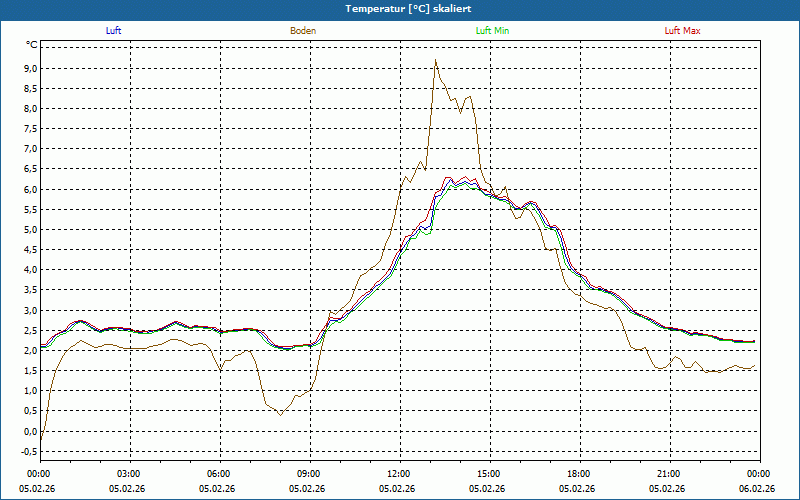Click the 03:00 time axis label
This screenshot has width=800, height=500.
click(x=129, y=474)
